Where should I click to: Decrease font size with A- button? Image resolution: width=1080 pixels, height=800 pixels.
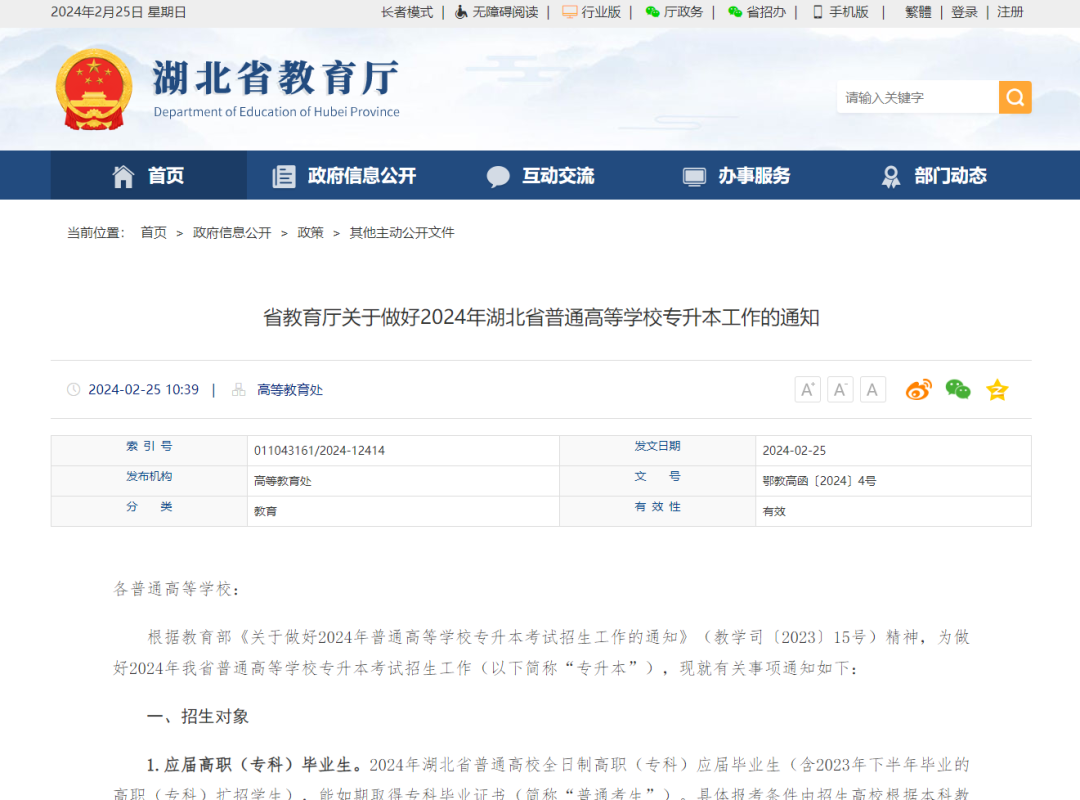840,389
